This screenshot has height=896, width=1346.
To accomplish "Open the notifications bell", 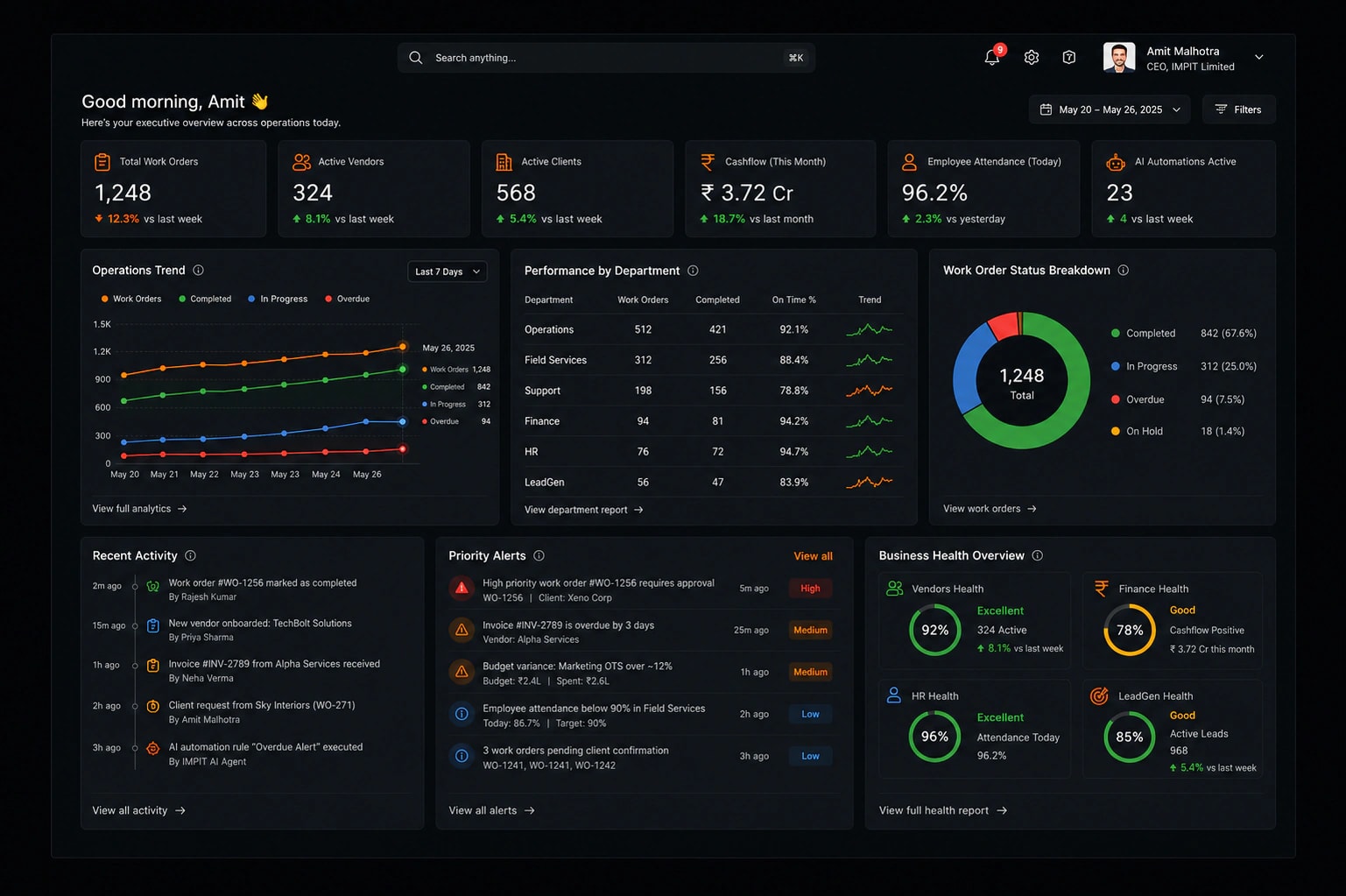I will (991, 58).
